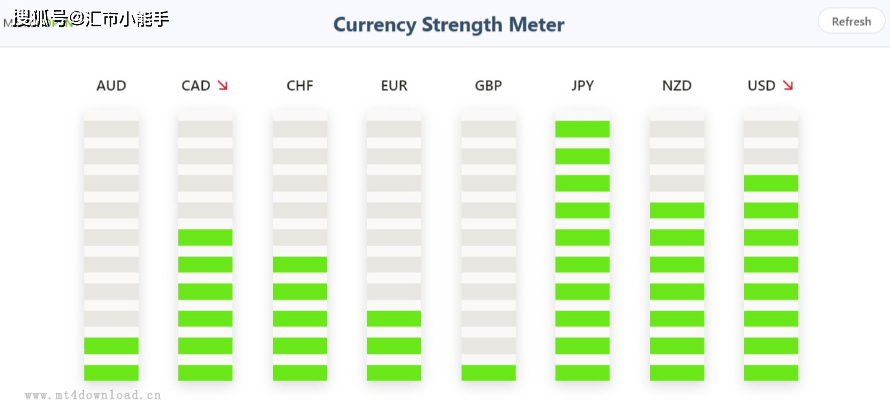The image size is (892, 411).
Task: Select the AUD currency label
Action: (111, 86)
